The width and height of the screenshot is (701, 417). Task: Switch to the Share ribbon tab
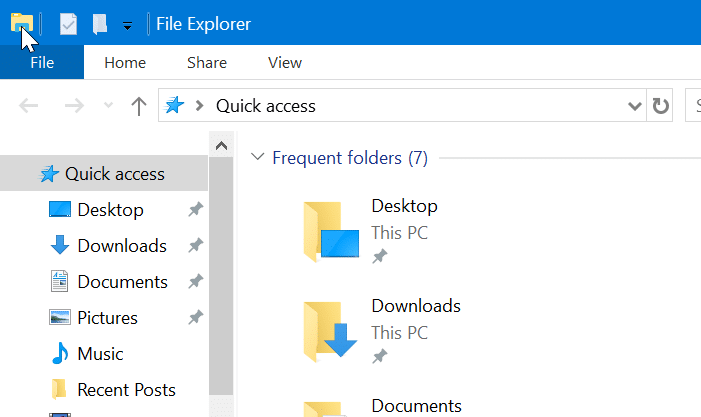coord(207,63)
